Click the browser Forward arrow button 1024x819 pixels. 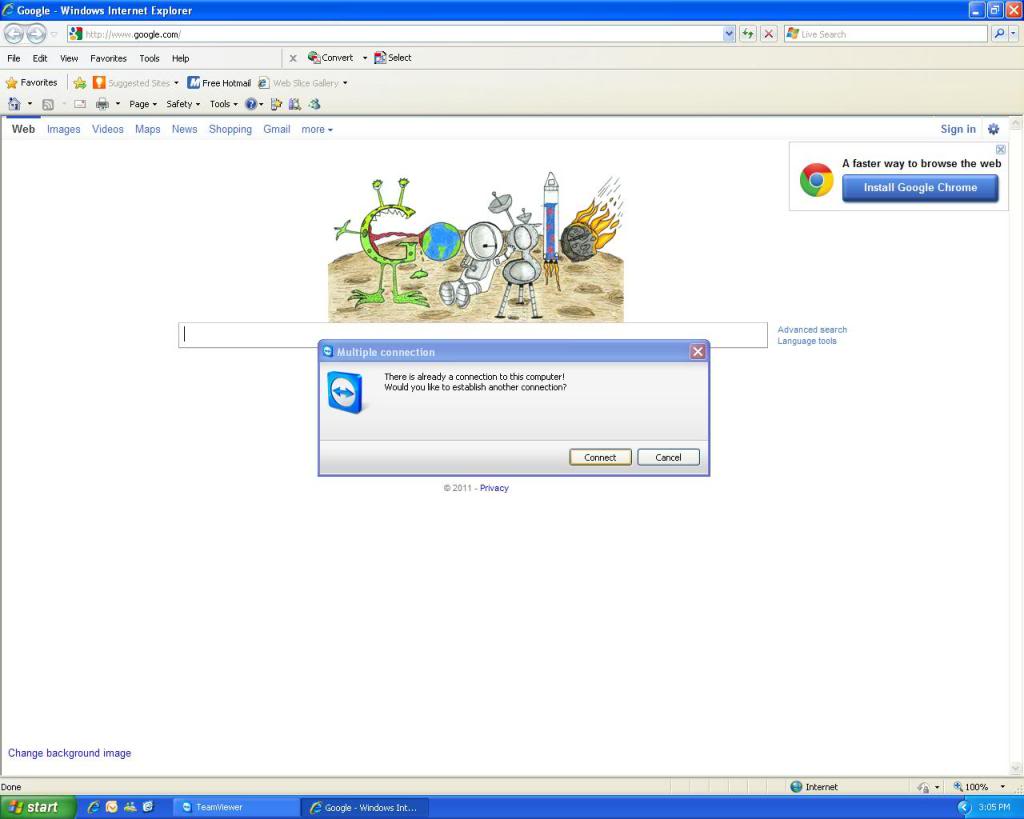click(x=36, y=33)
